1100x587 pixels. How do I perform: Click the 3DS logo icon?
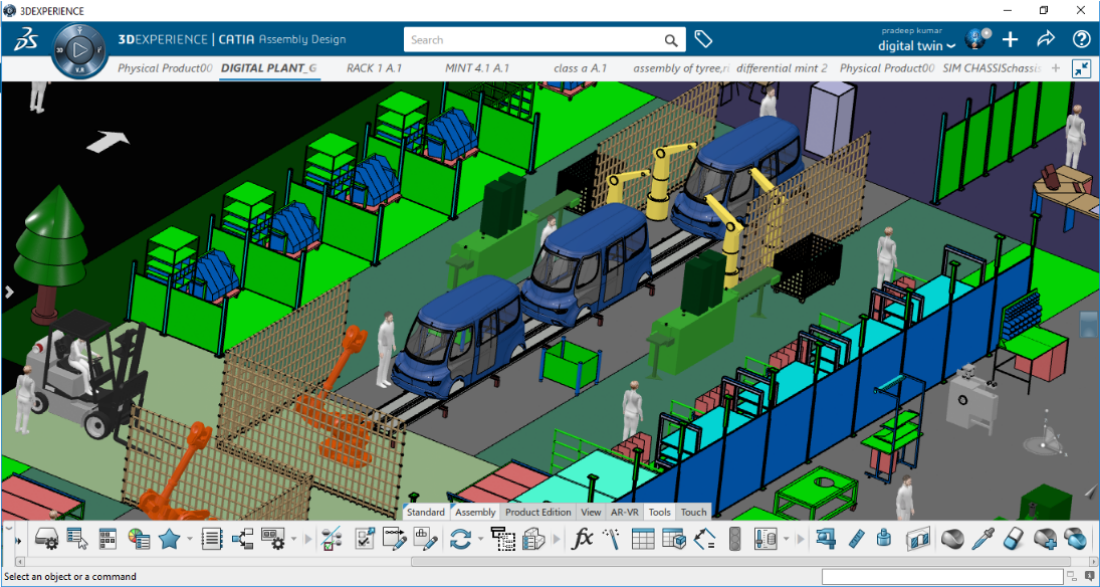[x=26, y=40]
